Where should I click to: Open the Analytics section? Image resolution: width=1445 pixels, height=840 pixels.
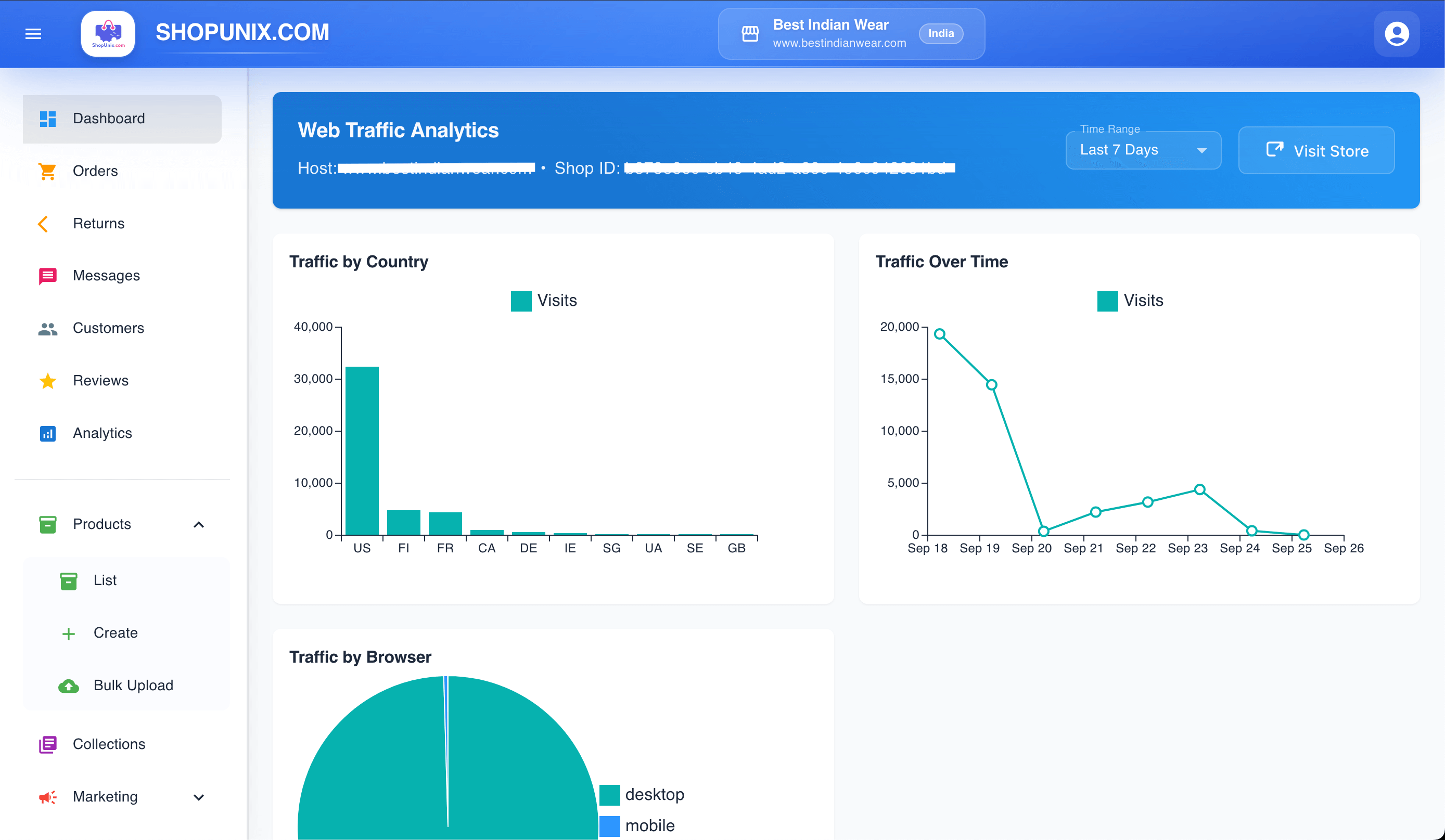point(122,434)
